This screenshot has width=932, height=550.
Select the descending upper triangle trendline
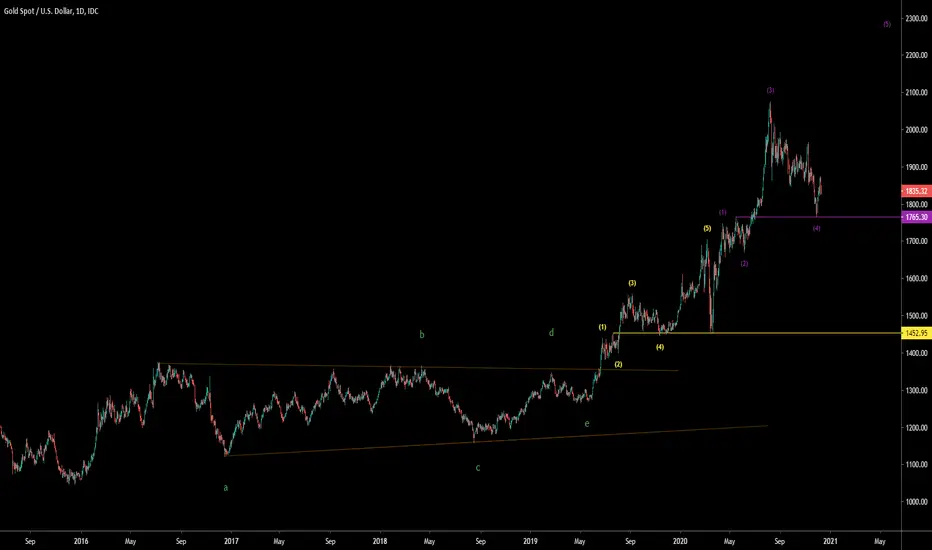pos(418,367)
